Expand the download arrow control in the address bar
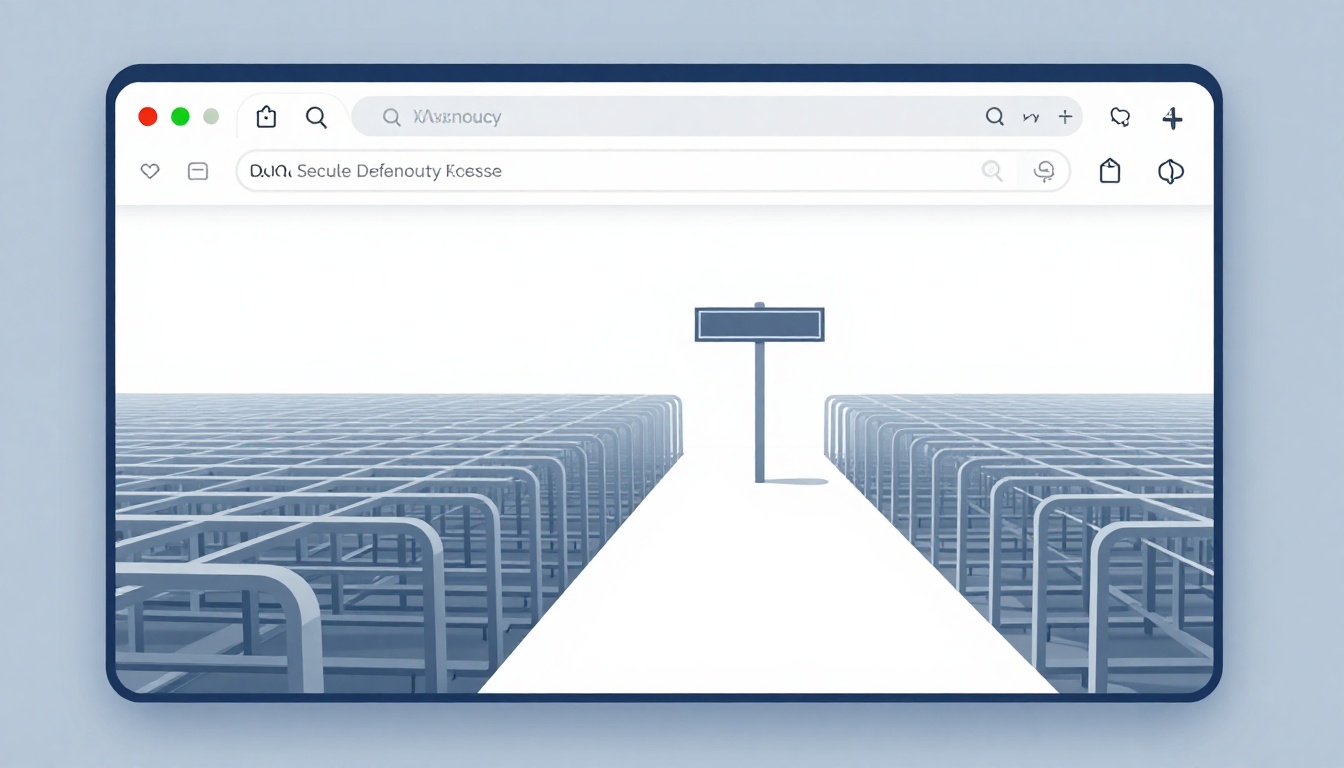1344x768 pixels. (x=1044, y=170)
